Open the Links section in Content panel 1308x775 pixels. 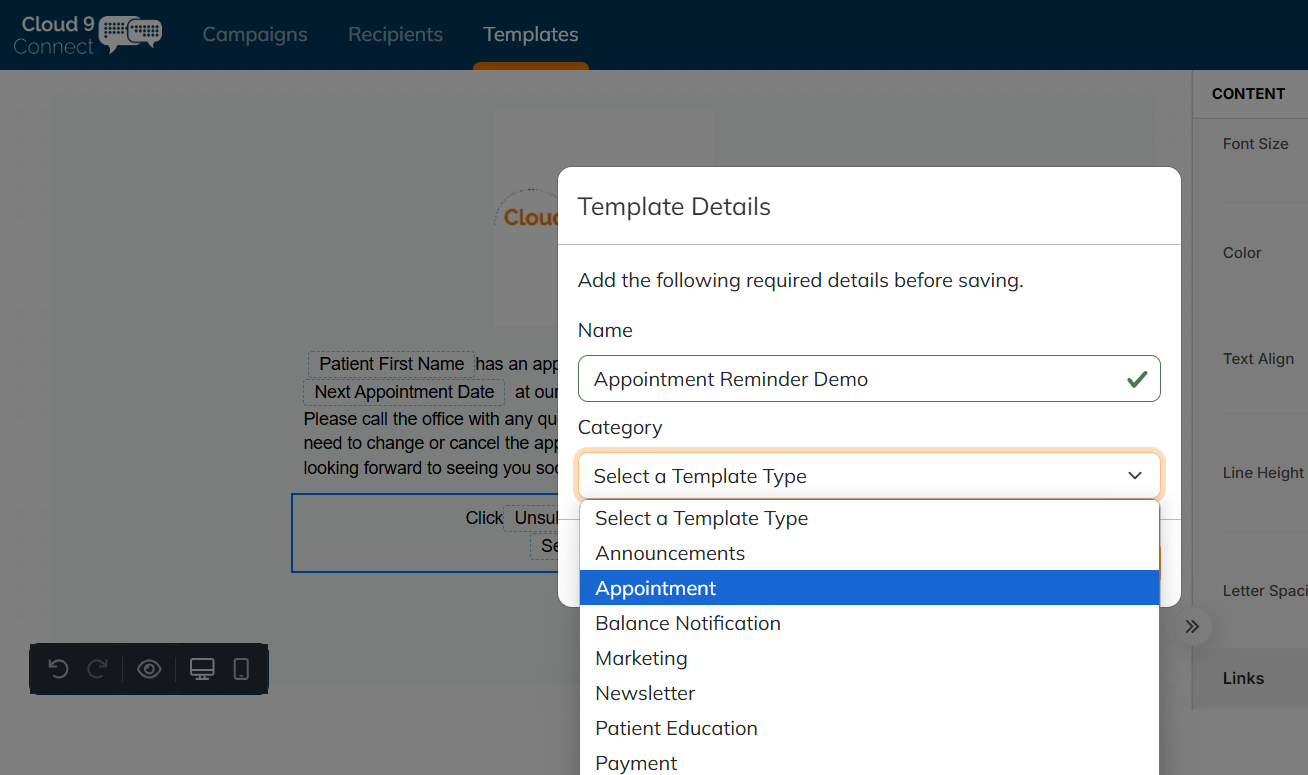[x=1243, y=678]
